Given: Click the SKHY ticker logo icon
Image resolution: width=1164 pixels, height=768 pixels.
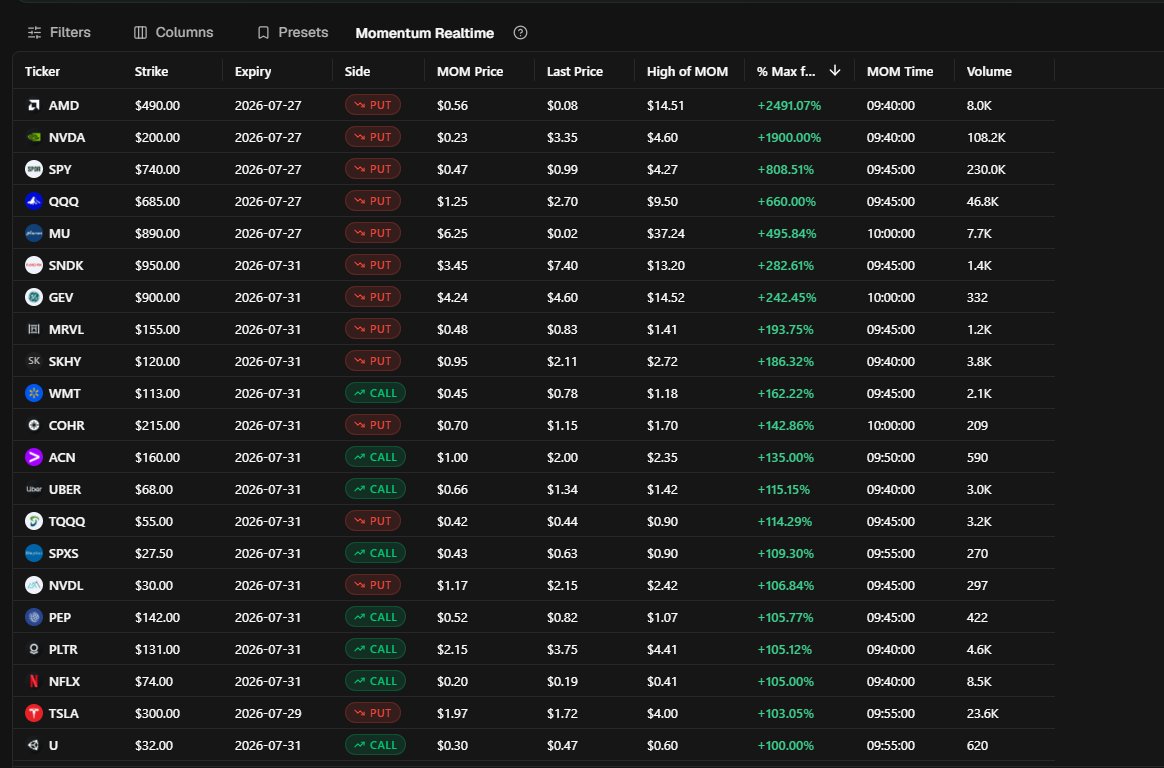Looking at the screenshot, I should click(33, 361).
